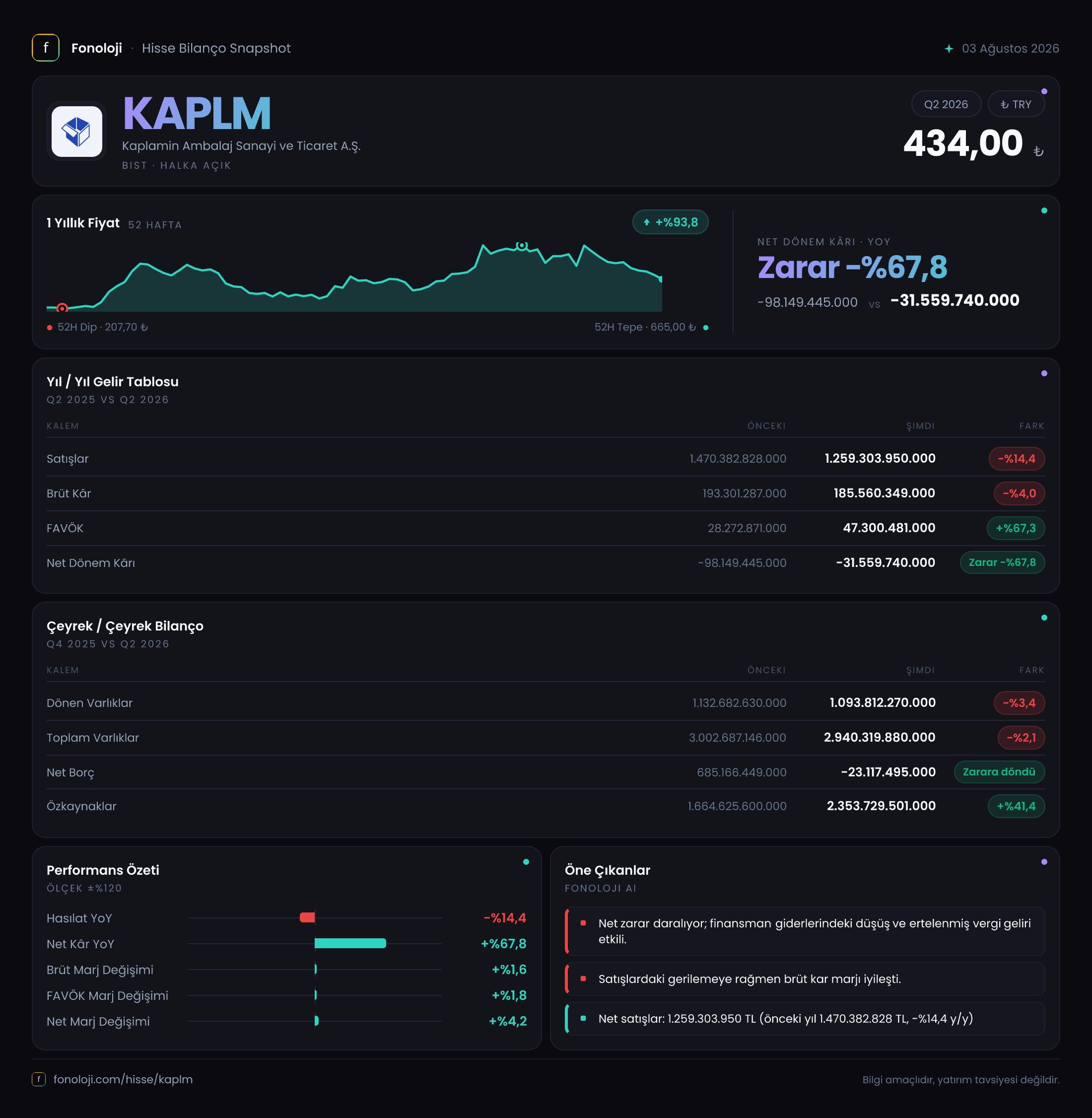The height and width of the screenshot is (1118, 1092).
Task: Click the Q2 2026 period pill
Action: (x=946, y=104)
